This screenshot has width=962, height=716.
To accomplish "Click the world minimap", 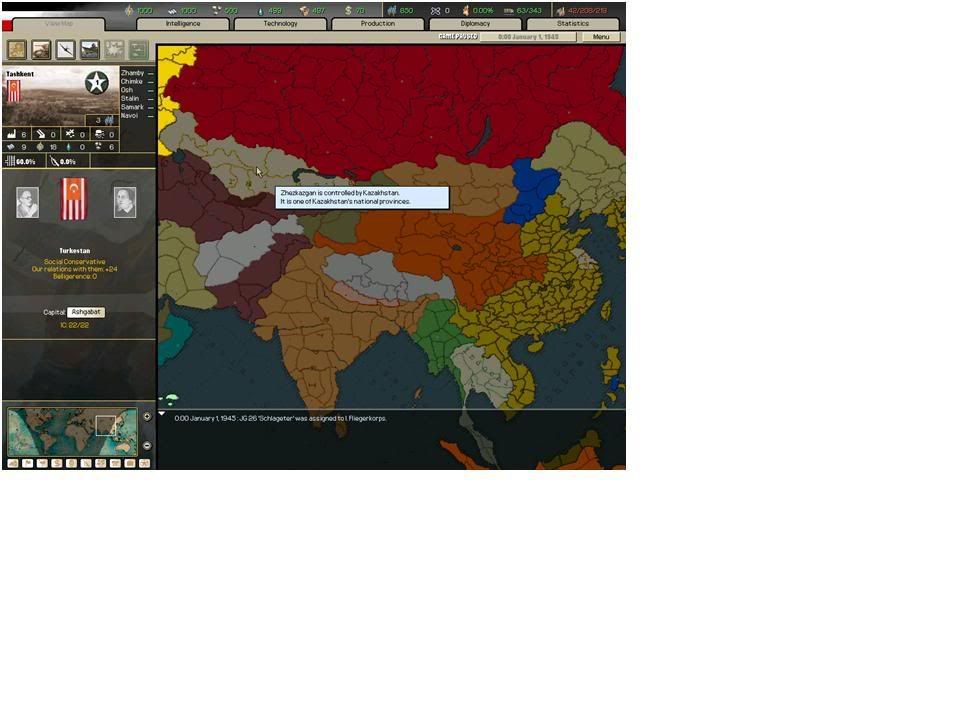I will pyautogui.click(x=72, y=432).
